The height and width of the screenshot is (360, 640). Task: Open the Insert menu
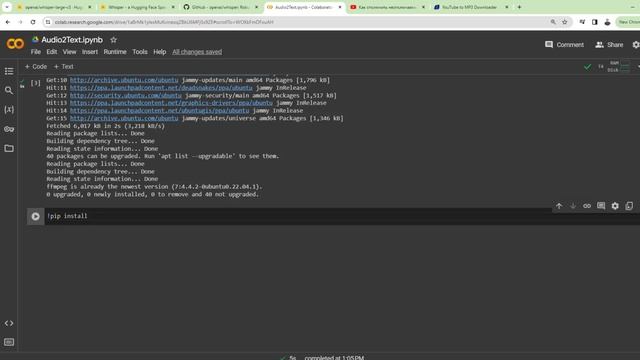pos(90,52)
